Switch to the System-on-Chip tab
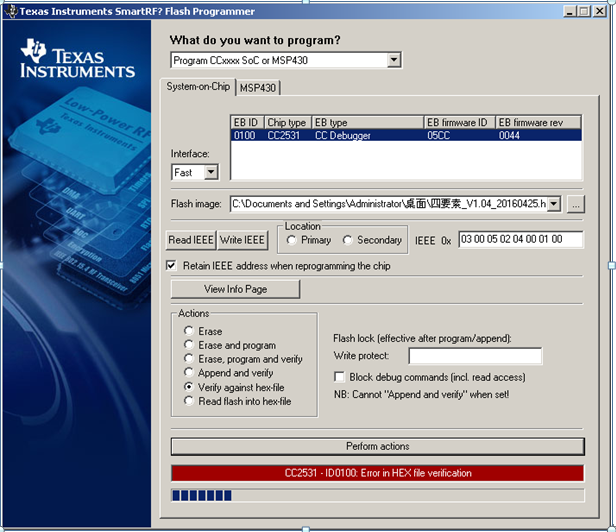Viewport: 616px width, 532px height. [x=198, y=86]
